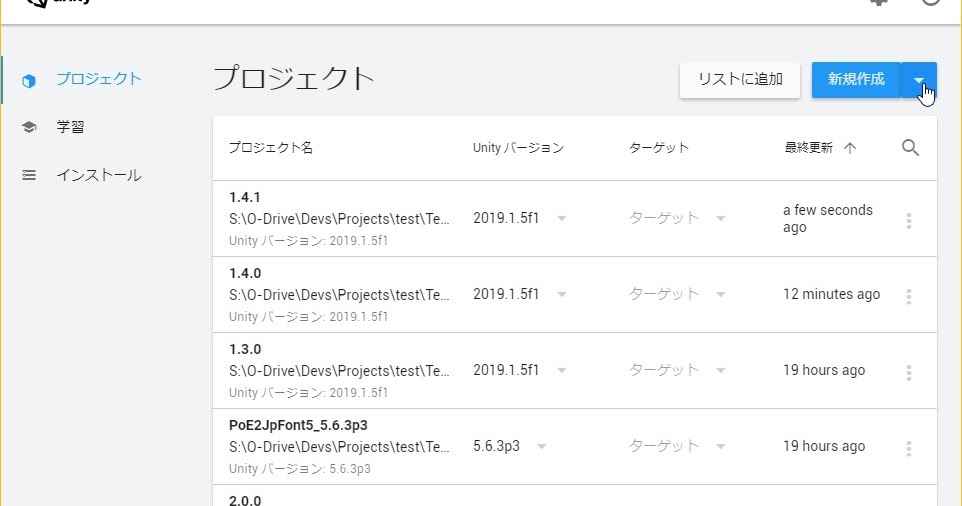
Task: Open the 学習 section in sidebar
Action: click(70, 127)
